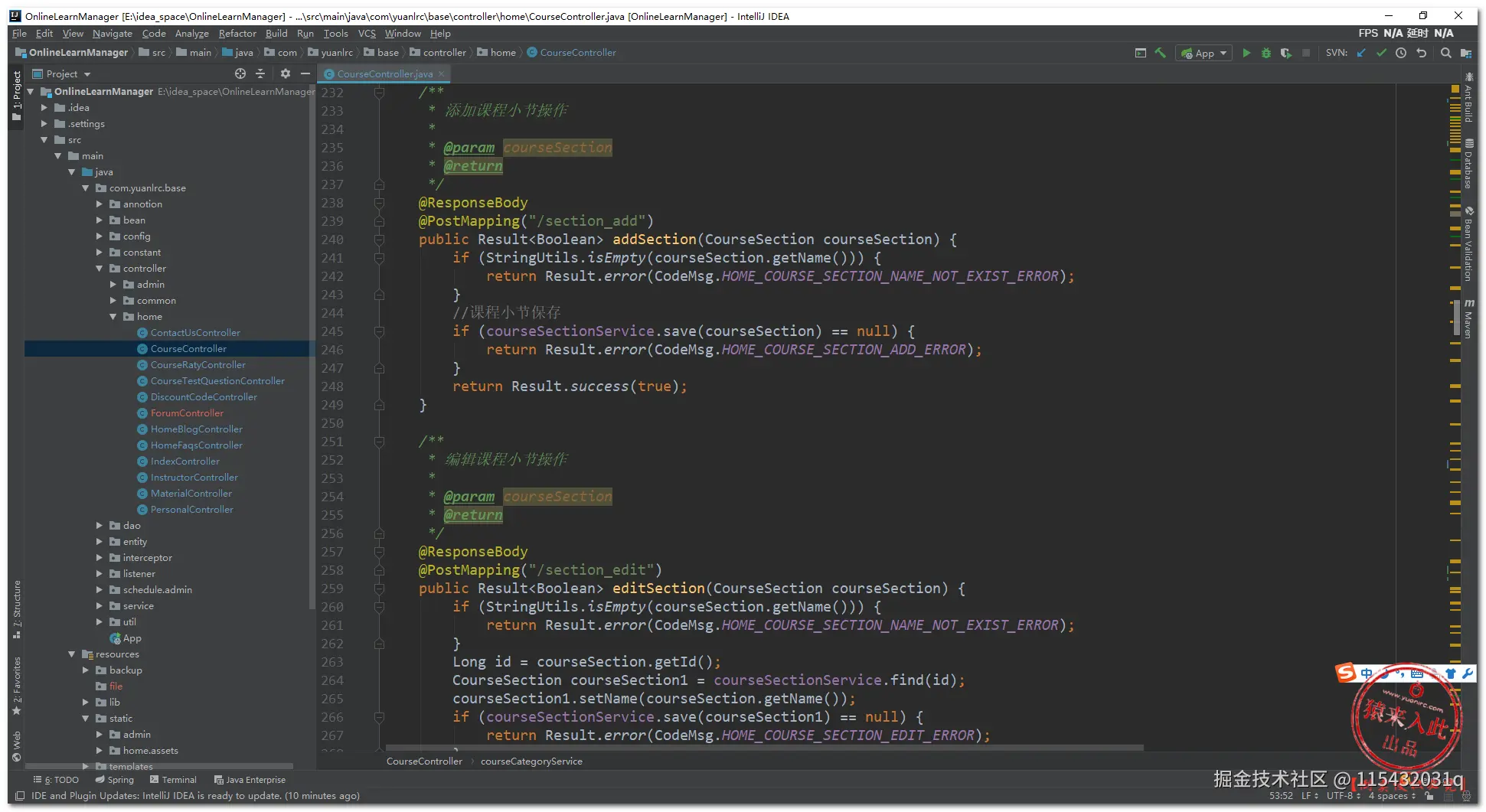Open line separator LF selector

[1310, 796]
